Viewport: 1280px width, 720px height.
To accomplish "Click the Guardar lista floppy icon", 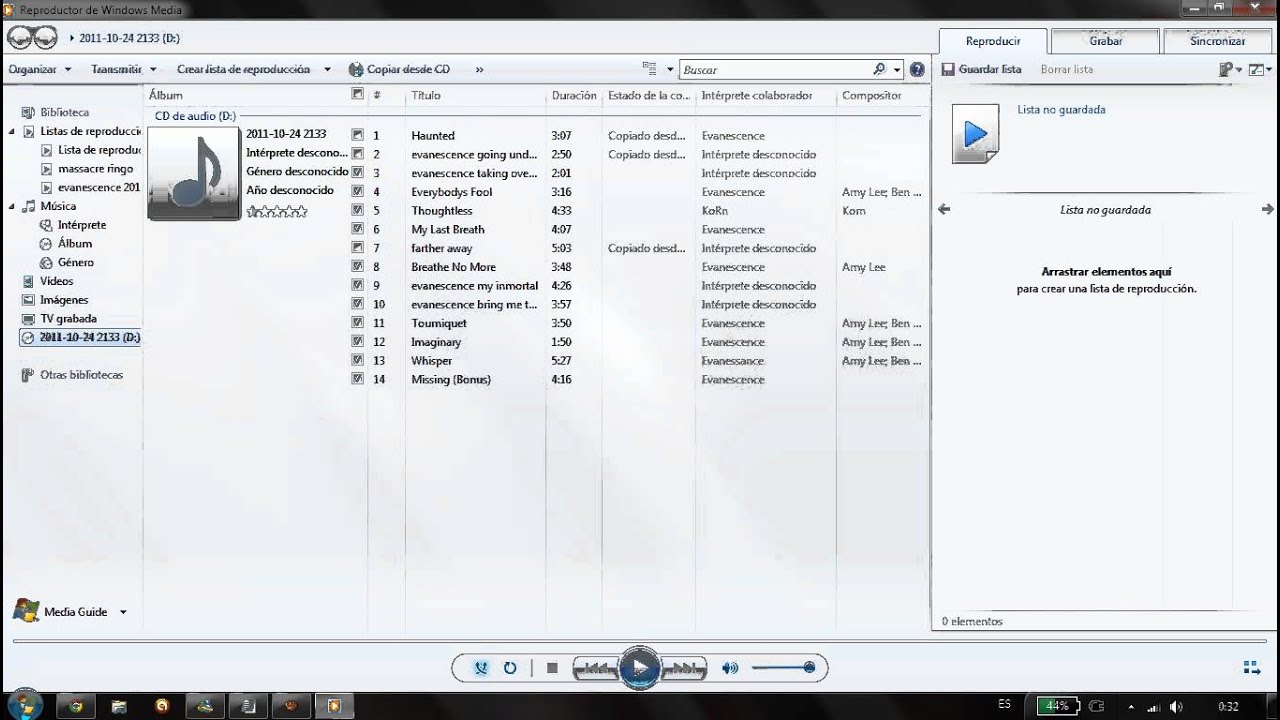I will pos(948,70).
